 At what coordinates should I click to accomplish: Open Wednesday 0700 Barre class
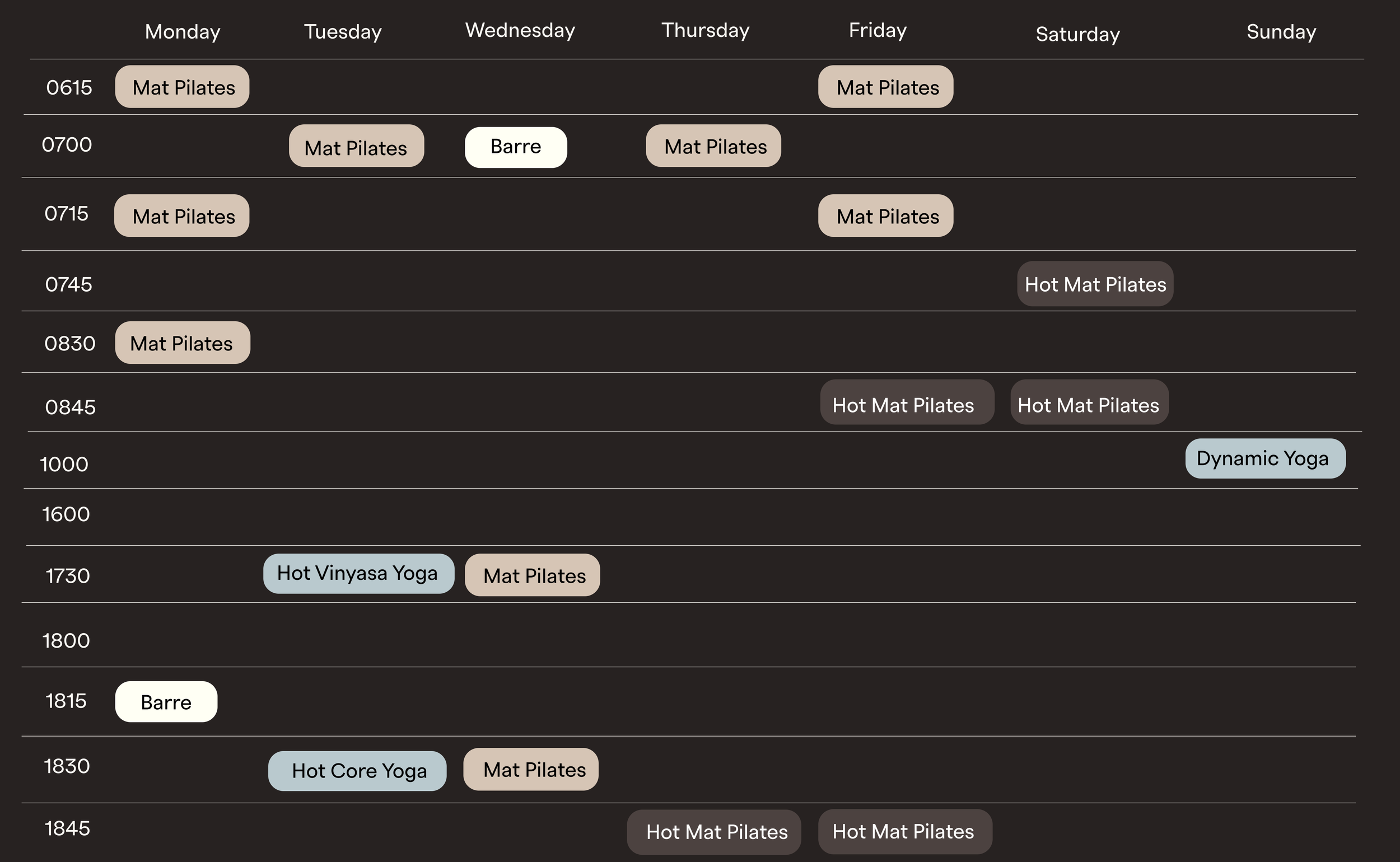516,147
